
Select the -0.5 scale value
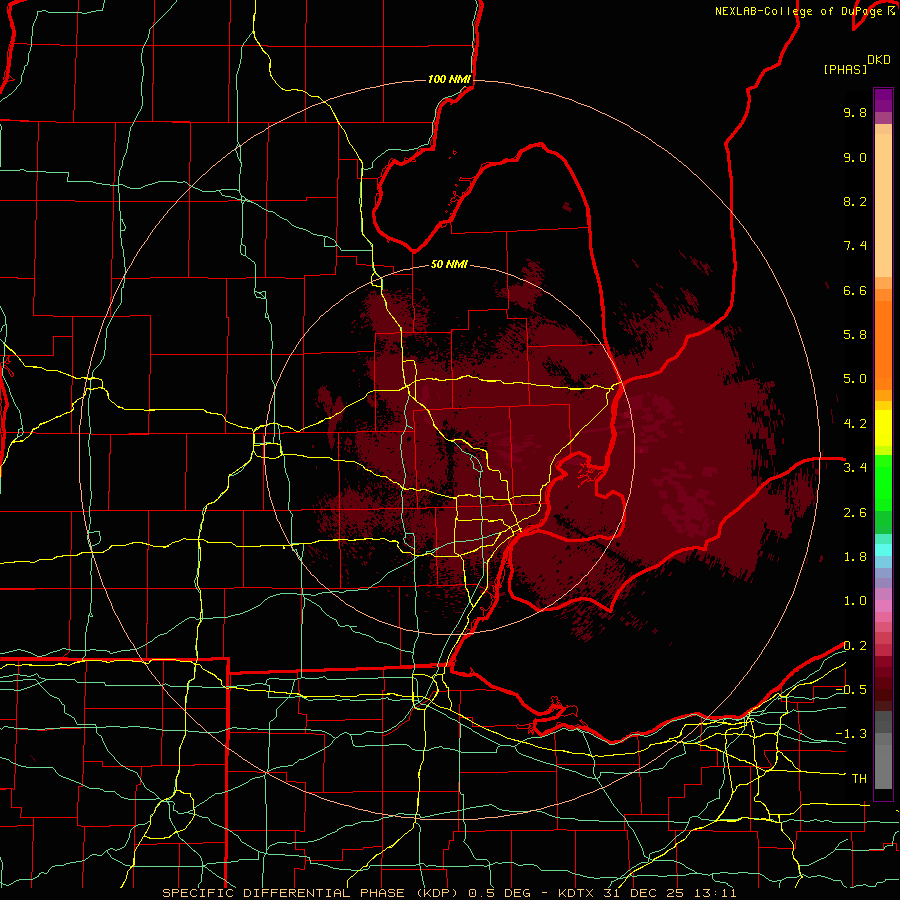point(851,690)
